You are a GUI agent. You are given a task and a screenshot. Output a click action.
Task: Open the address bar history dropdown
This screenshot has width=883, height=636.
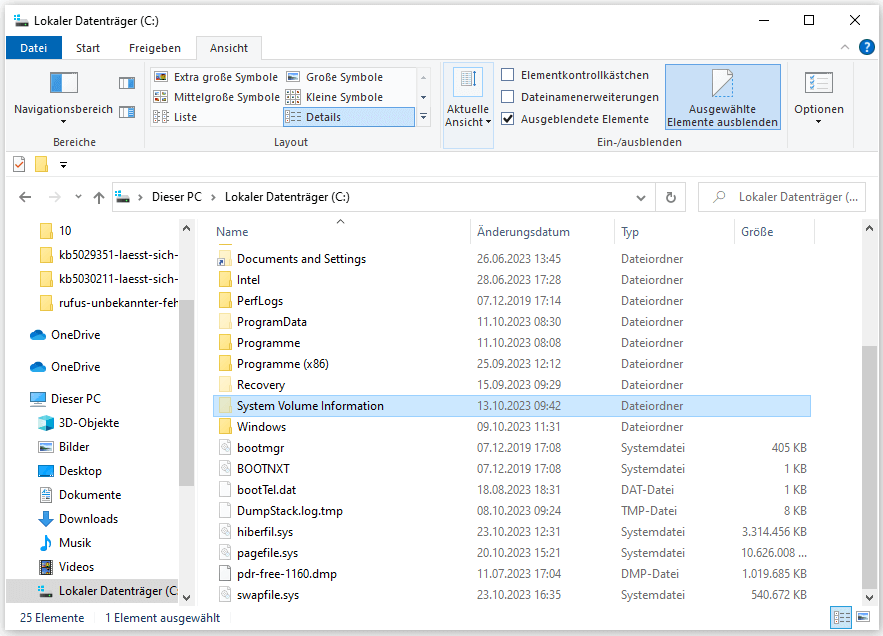coord(644,198)
